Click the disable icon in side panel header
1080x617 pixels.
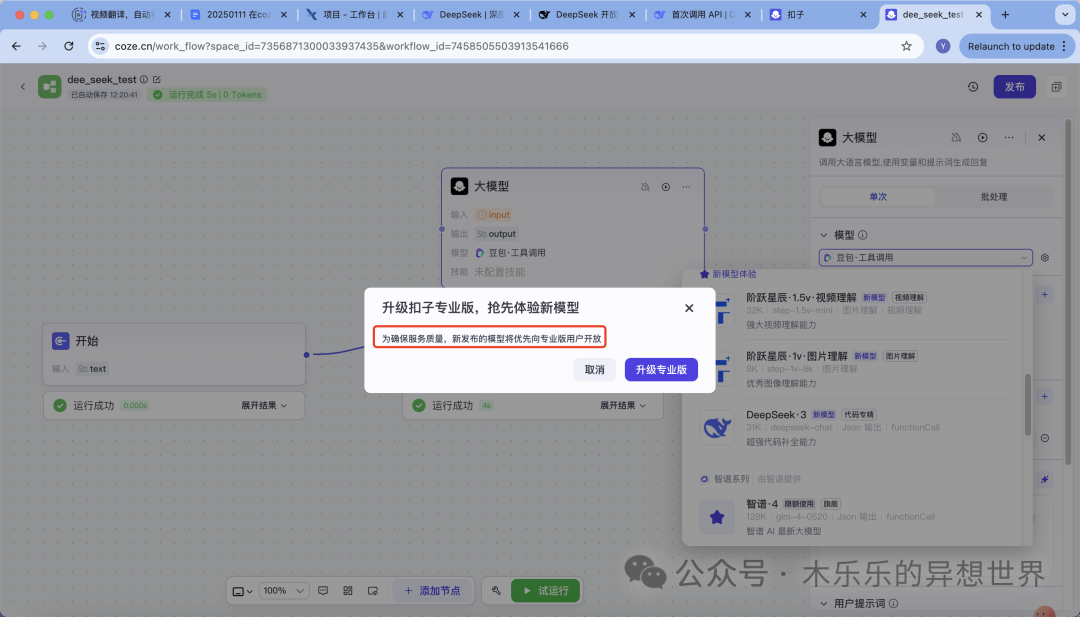[x=956, y=138]
